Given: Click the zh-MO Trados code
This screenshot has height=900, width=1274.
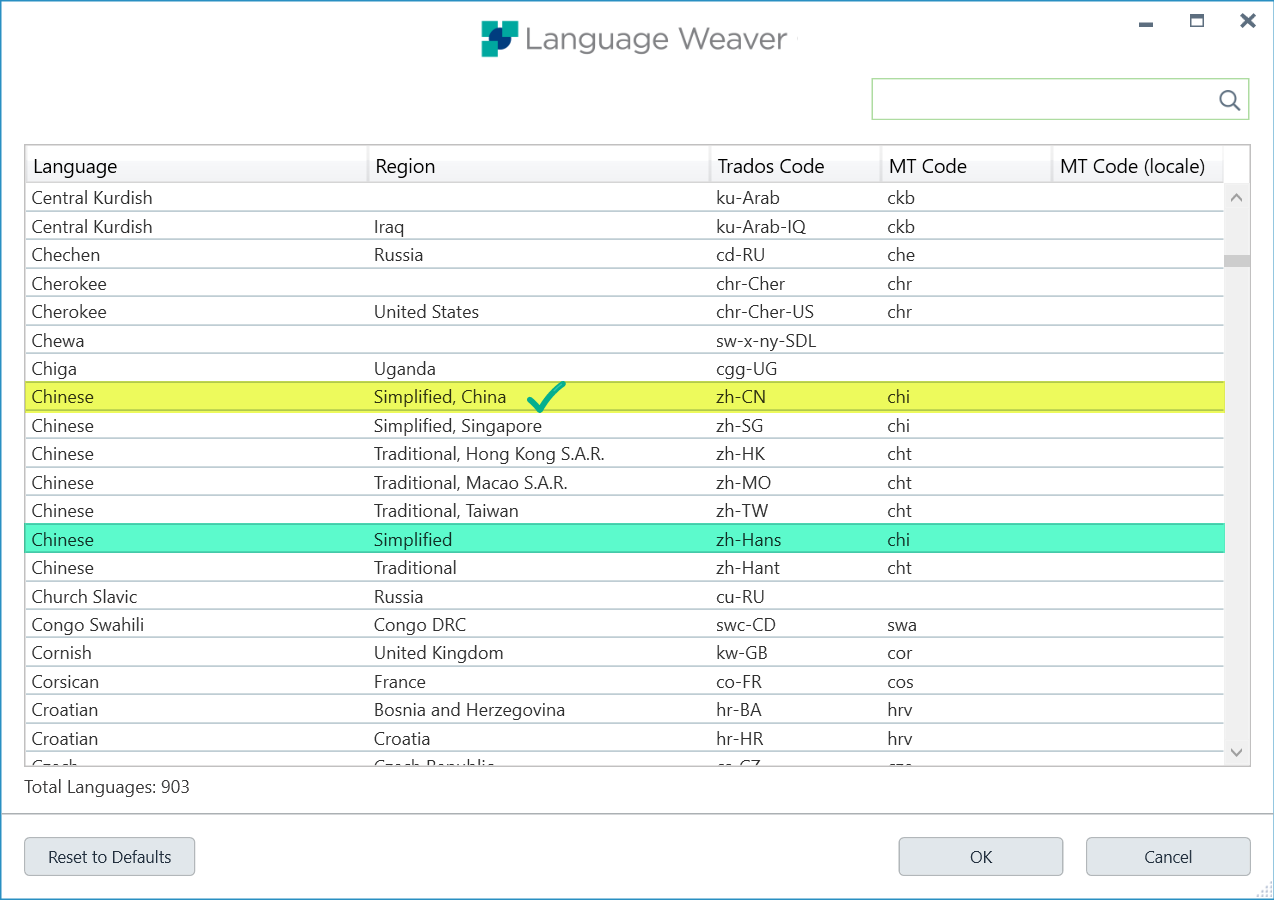Looking at the screenshot, I should click(x=743, y=483).
